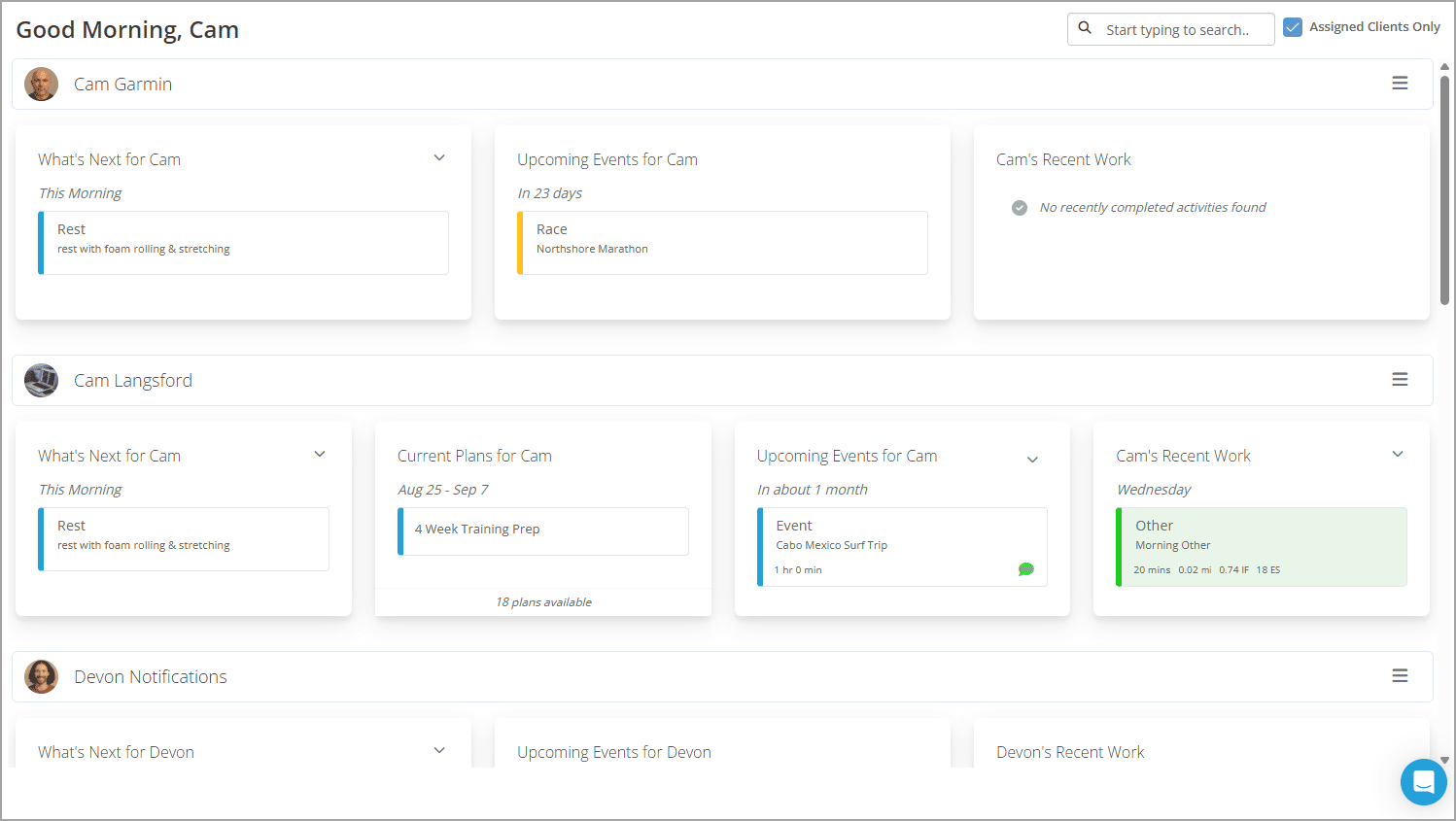Viewport: 1456px width, 821px height.
Task: Open the Devon Notifications options menu
Action: [1400, 674]
